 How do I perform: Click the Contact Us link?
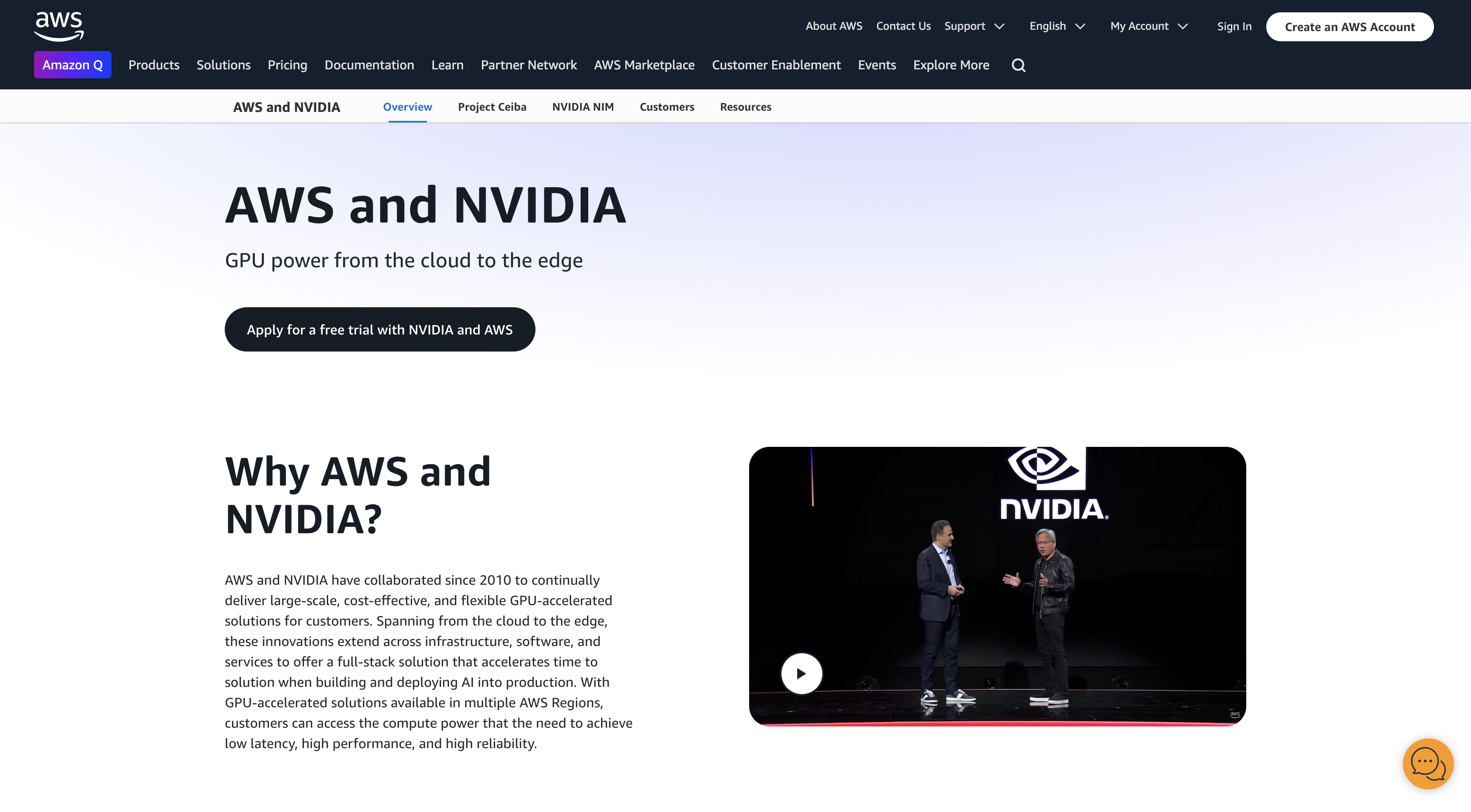903,26
